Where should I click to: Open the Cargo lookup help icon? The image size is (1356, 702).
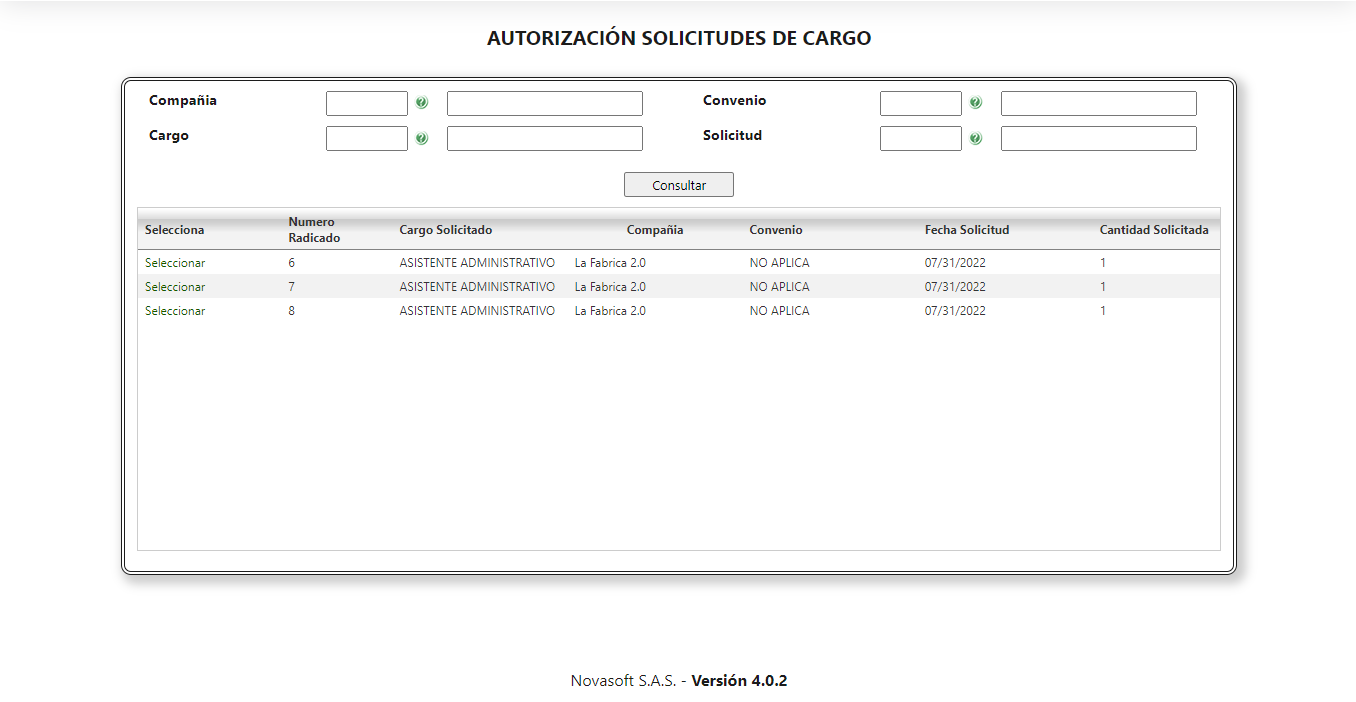[420, 138]
